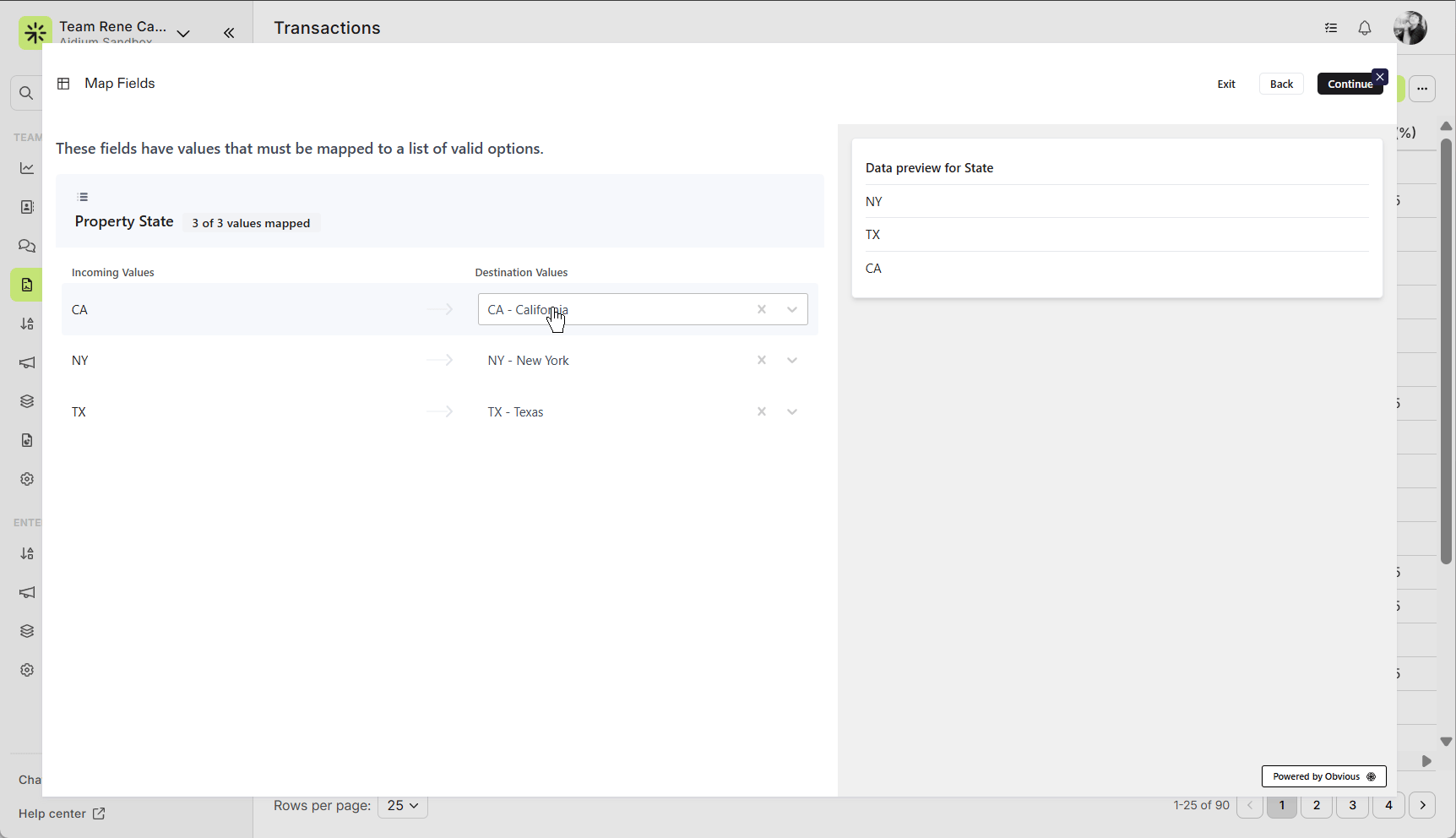Open the analytics chart sidebar icon

27,168
